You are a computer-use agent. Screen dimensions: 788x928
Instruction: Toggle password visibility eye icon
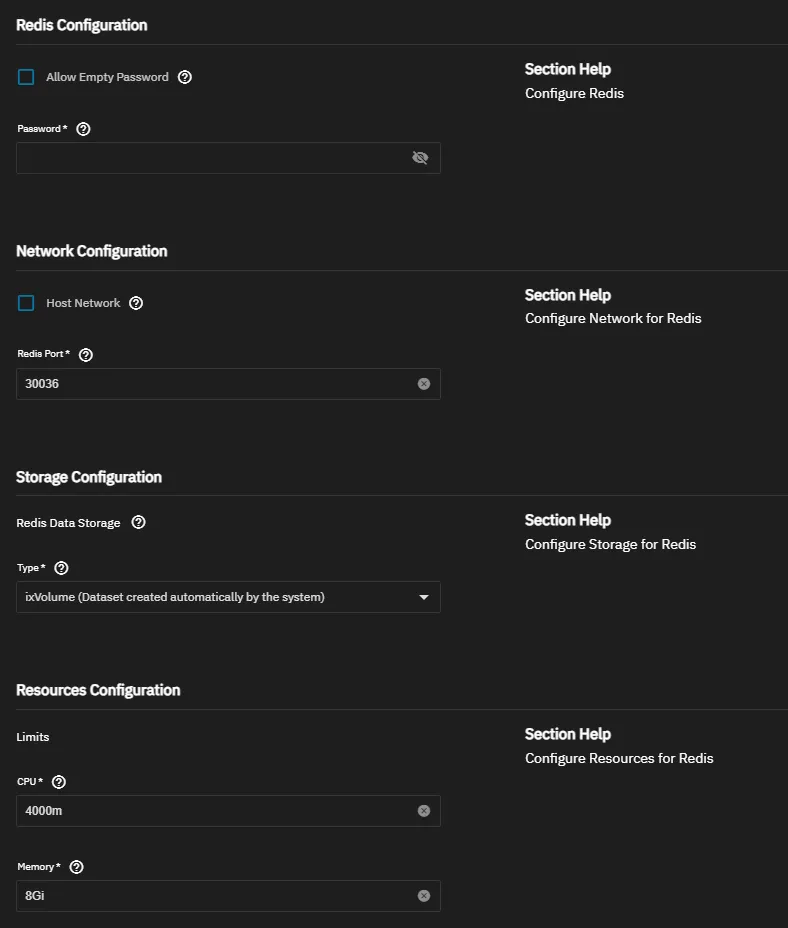click(420, 158)
